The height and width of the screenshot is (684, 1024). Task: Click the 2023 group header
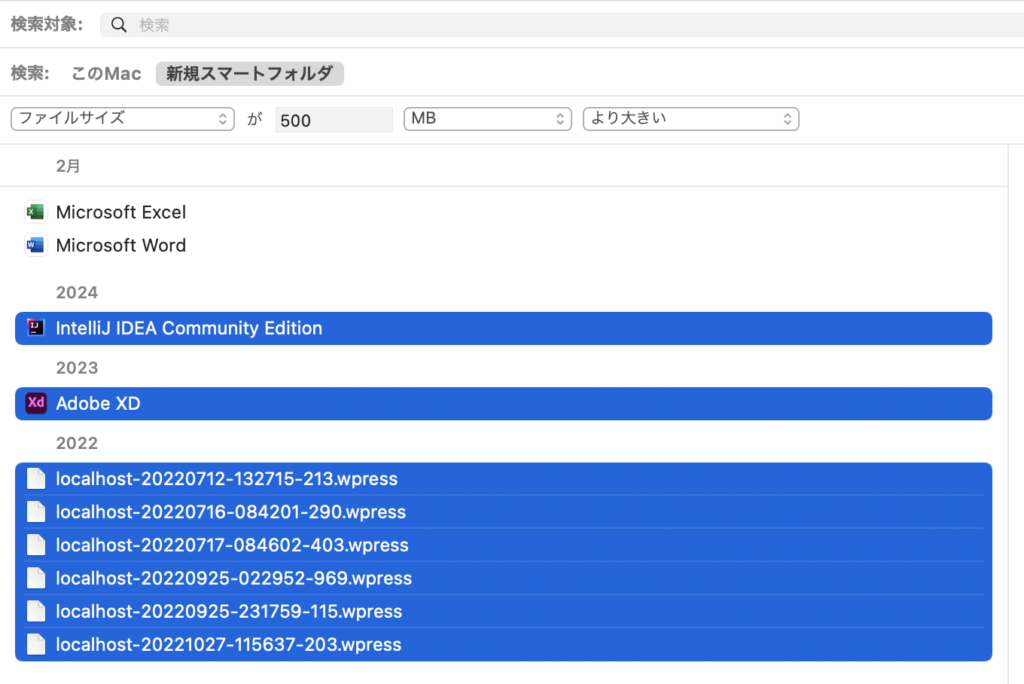77,368
